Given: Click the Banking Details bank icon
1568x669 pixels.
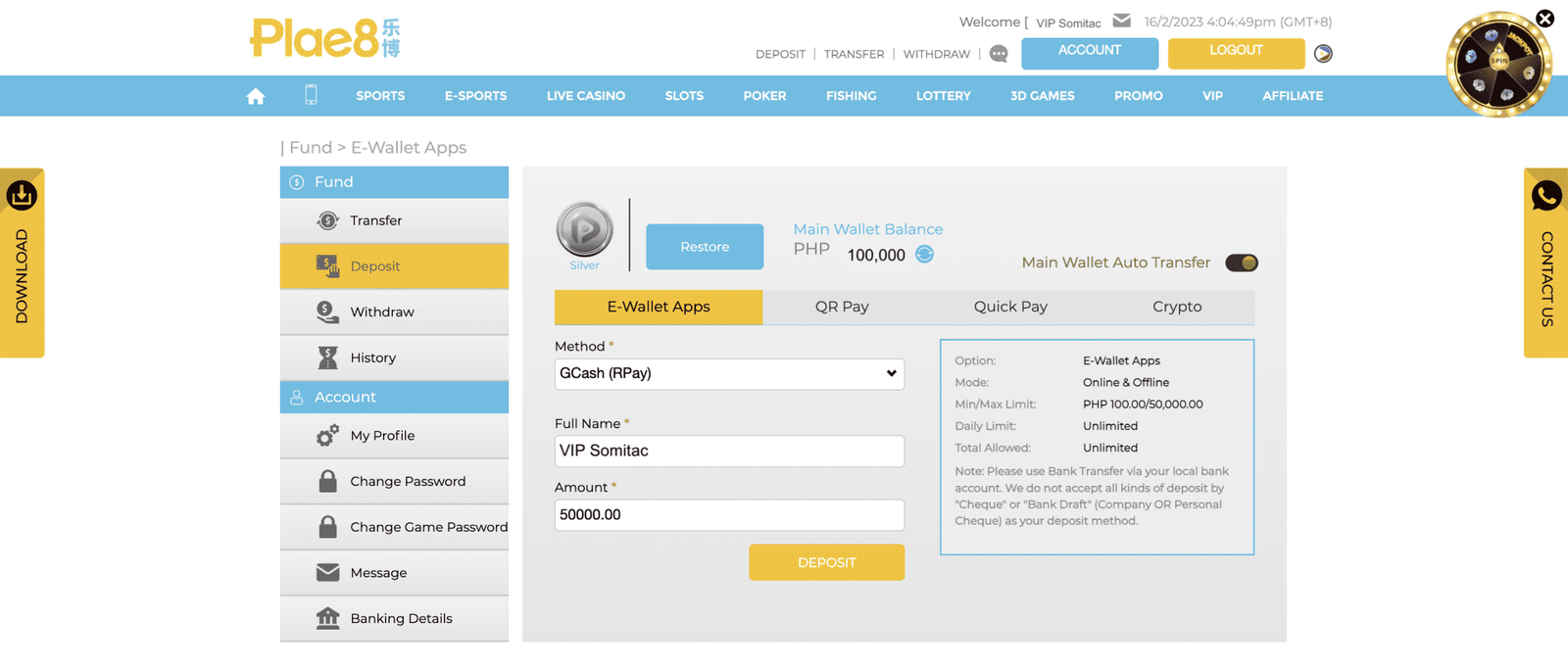Looking at the screenshot, I should coord(327,618).
